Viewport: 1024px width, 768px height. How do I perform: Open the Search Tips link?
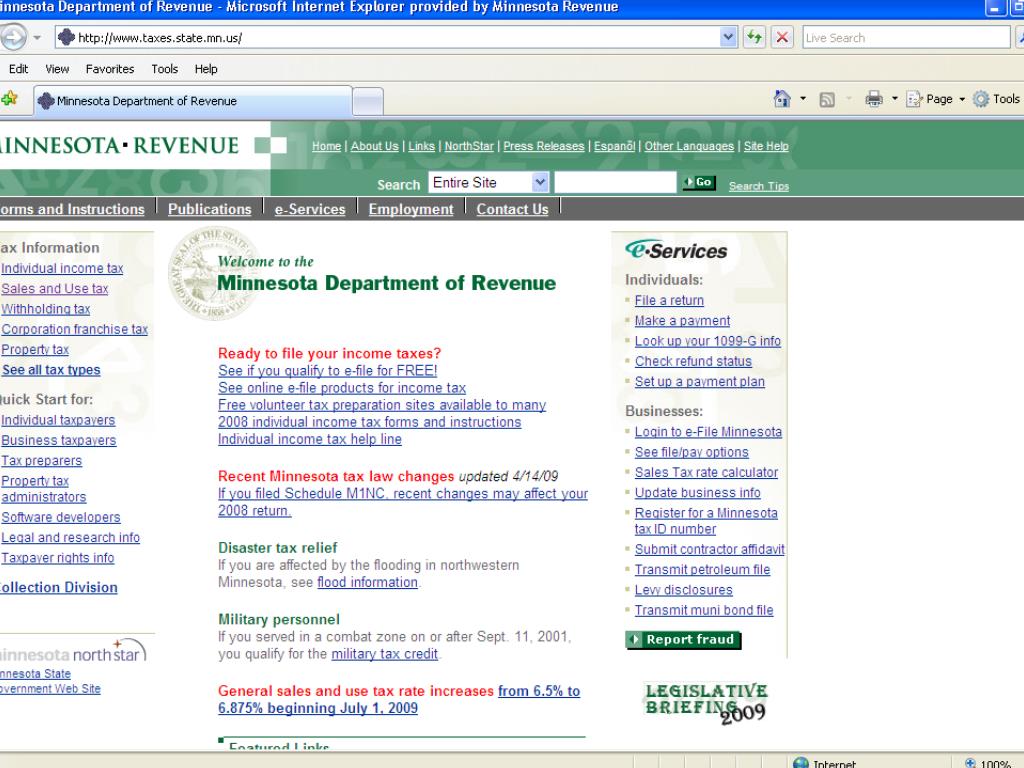[x=759, y=186]
